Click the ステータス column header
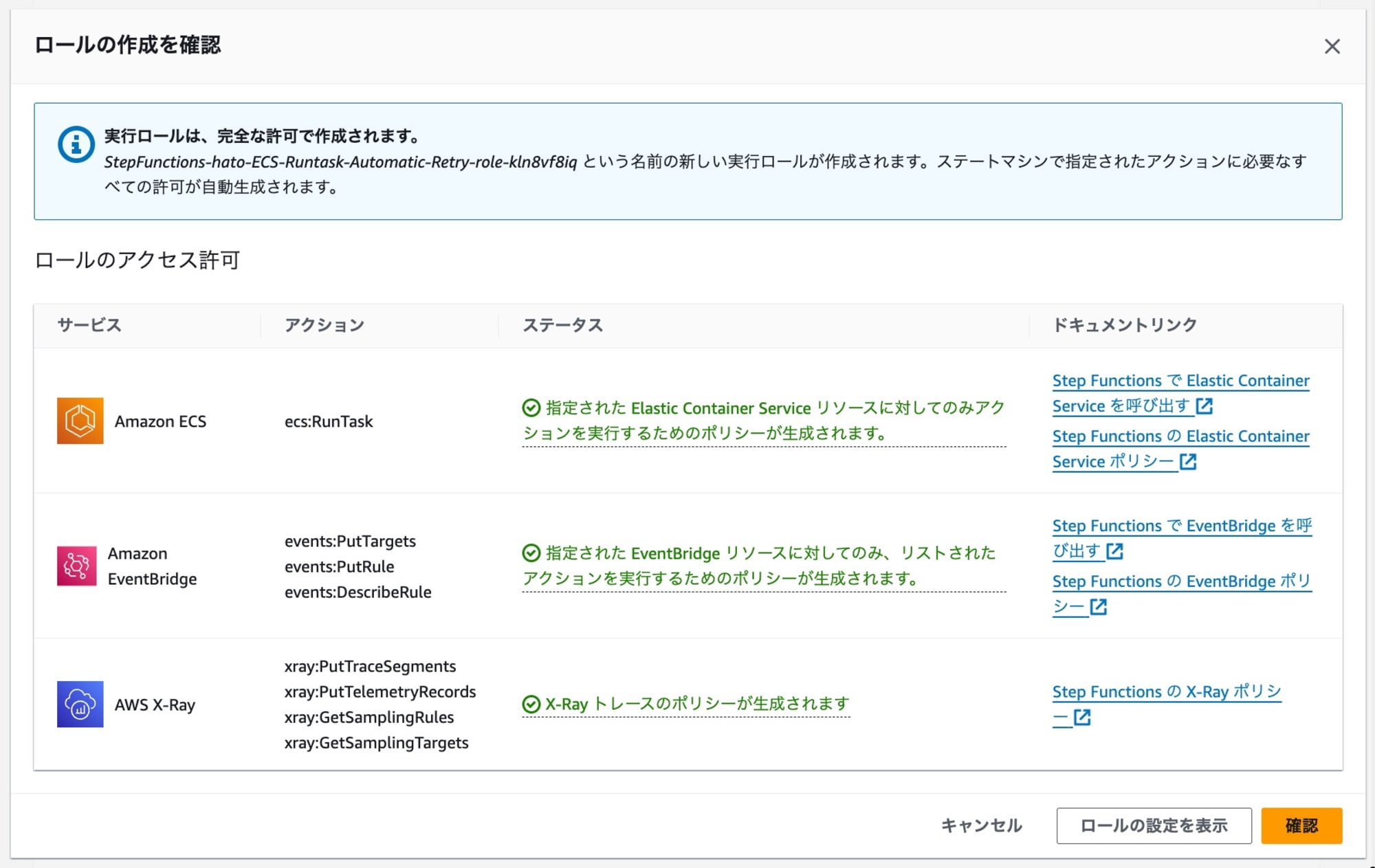The height and width of the screenshot is (868, 1375). point(563,324)
